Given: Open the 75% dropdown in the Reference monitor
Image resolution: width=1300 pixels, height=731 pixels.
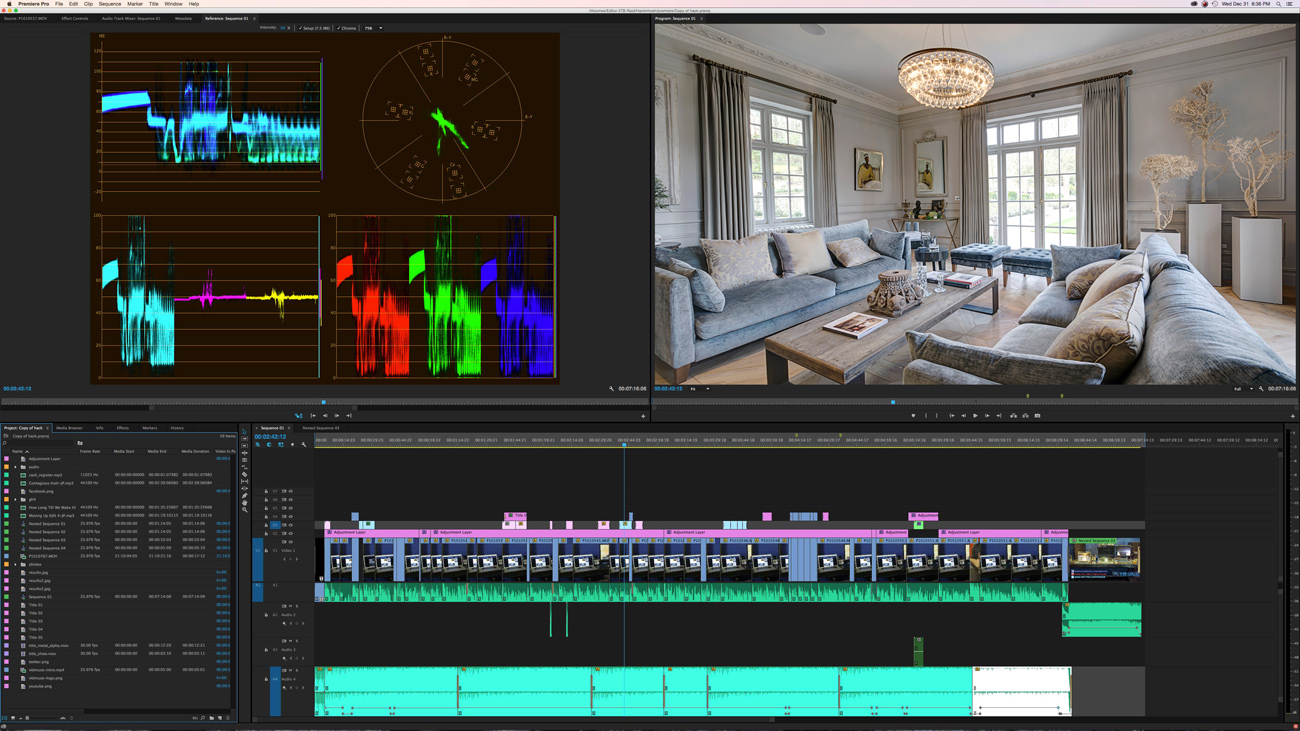Looking at the screenshot, I should [373, 28].
